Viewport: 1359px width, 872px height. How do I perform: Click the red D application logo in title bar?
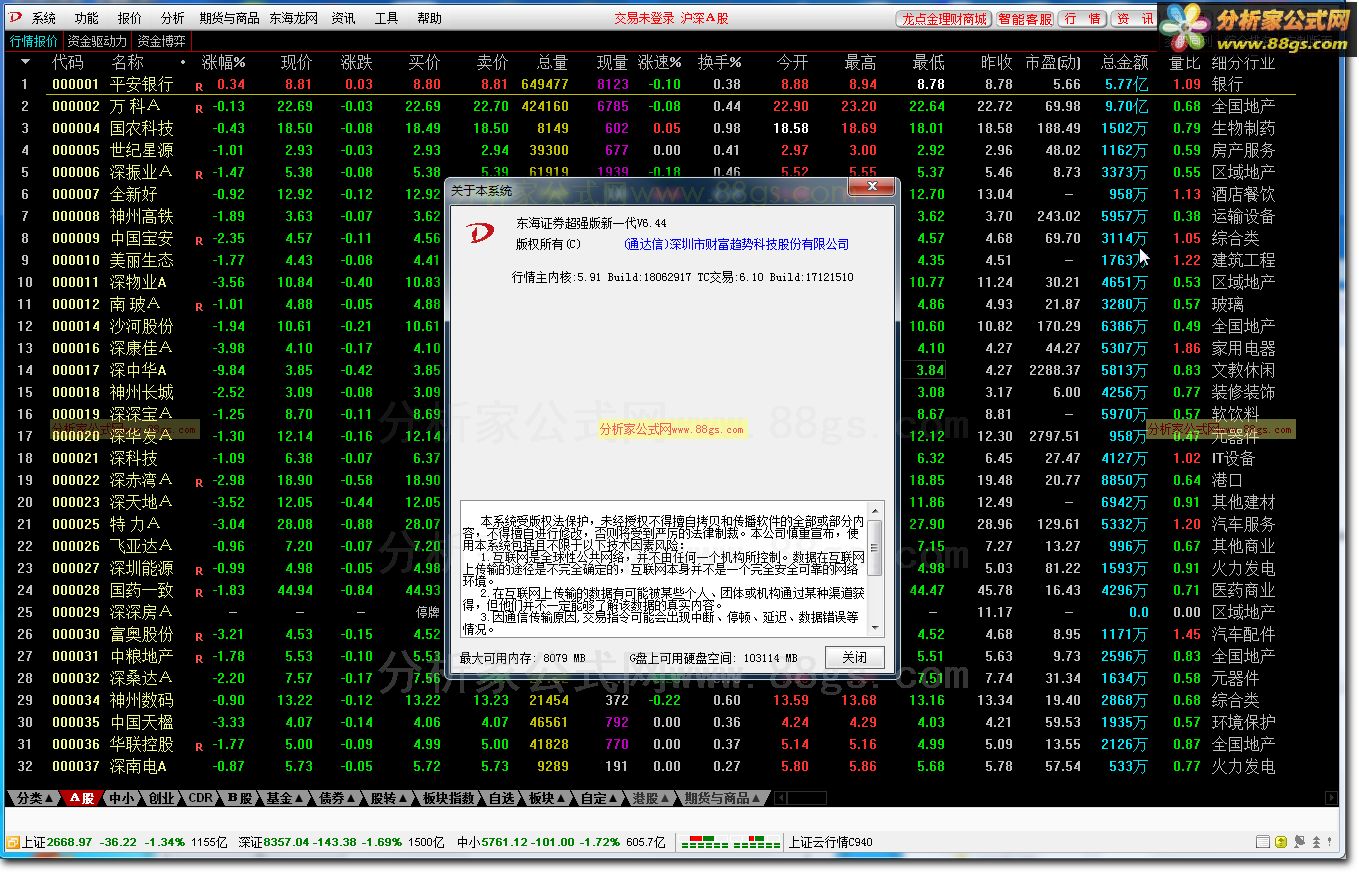pyautogui.click(x=16, y=18)
